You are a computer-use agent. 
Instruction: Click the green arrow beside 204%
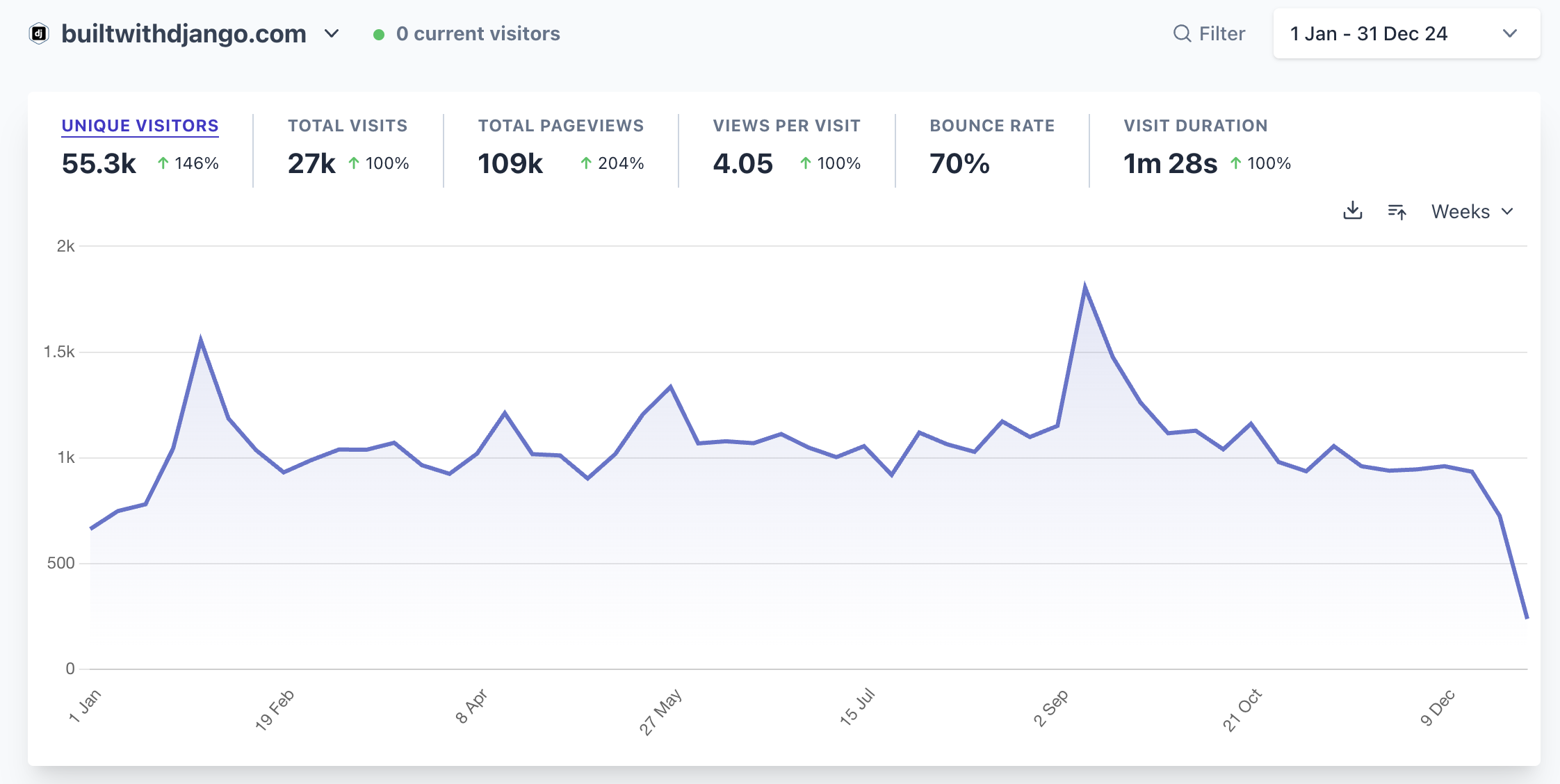click(x=586, y=163)
